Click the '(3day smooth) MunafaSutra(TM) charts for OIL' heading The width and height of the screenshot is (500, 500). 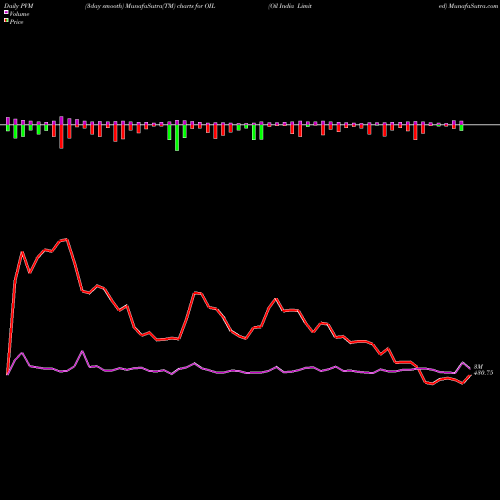click(150, 6)
